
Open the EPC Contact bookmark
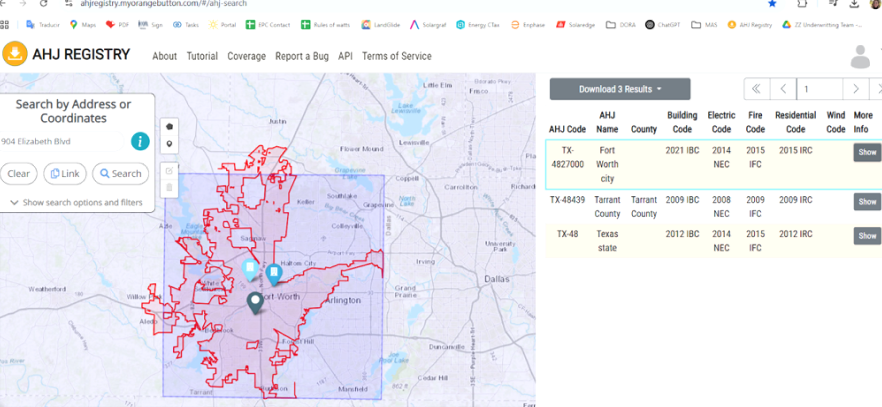(268, 25)
